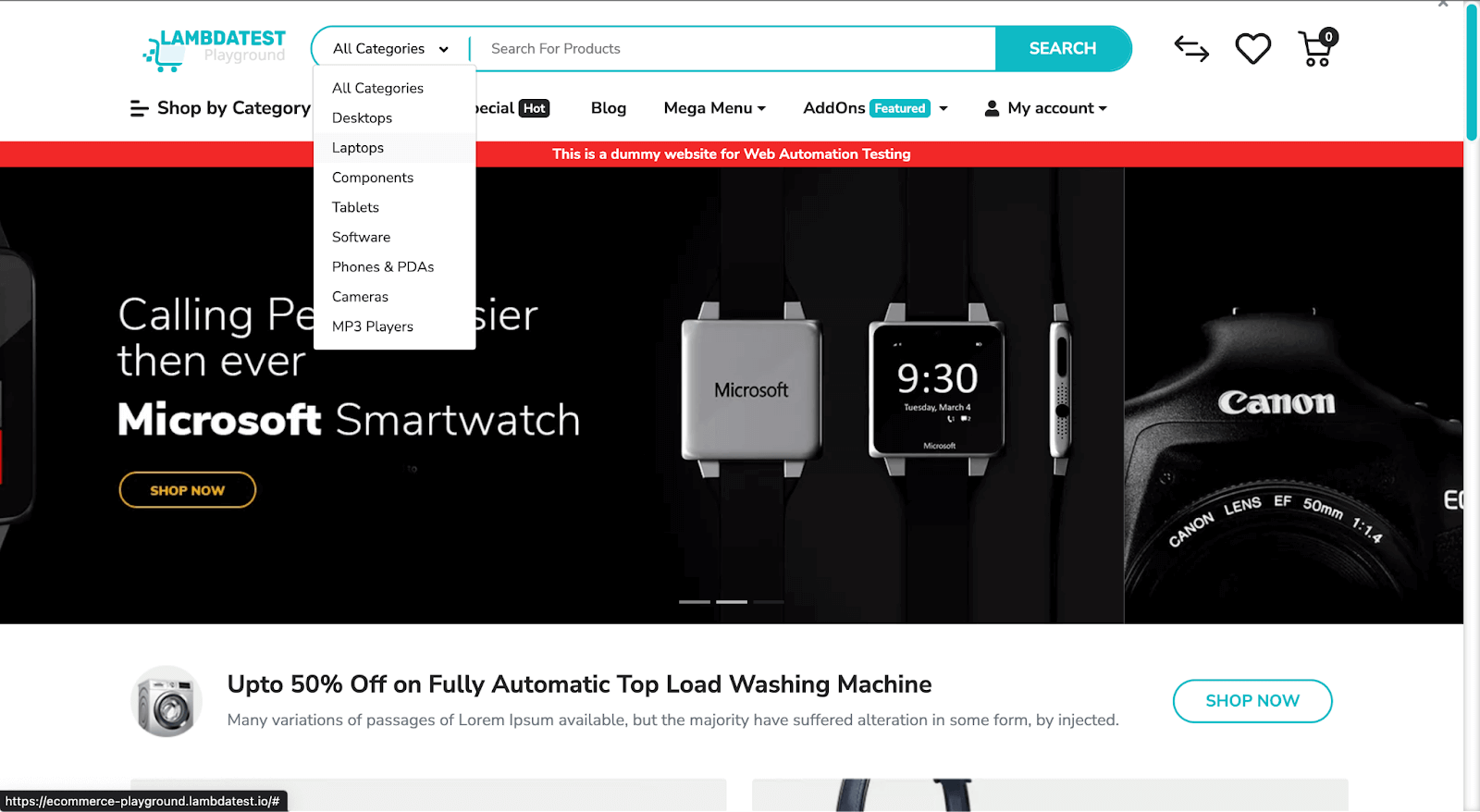Image resolution: width=1480 pixels, height=812 pixels.
Task: Select the first carousel slide indicator
Action: point(695,602)
